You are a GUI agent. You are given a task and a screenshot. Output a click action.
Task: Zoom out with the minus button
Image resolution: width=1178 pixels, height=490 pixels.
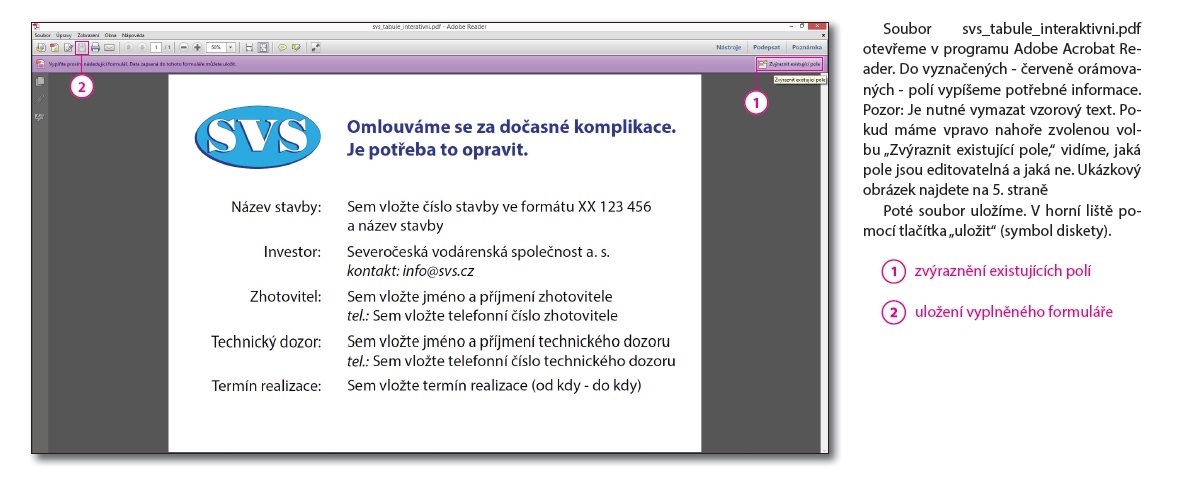[184, 47]
